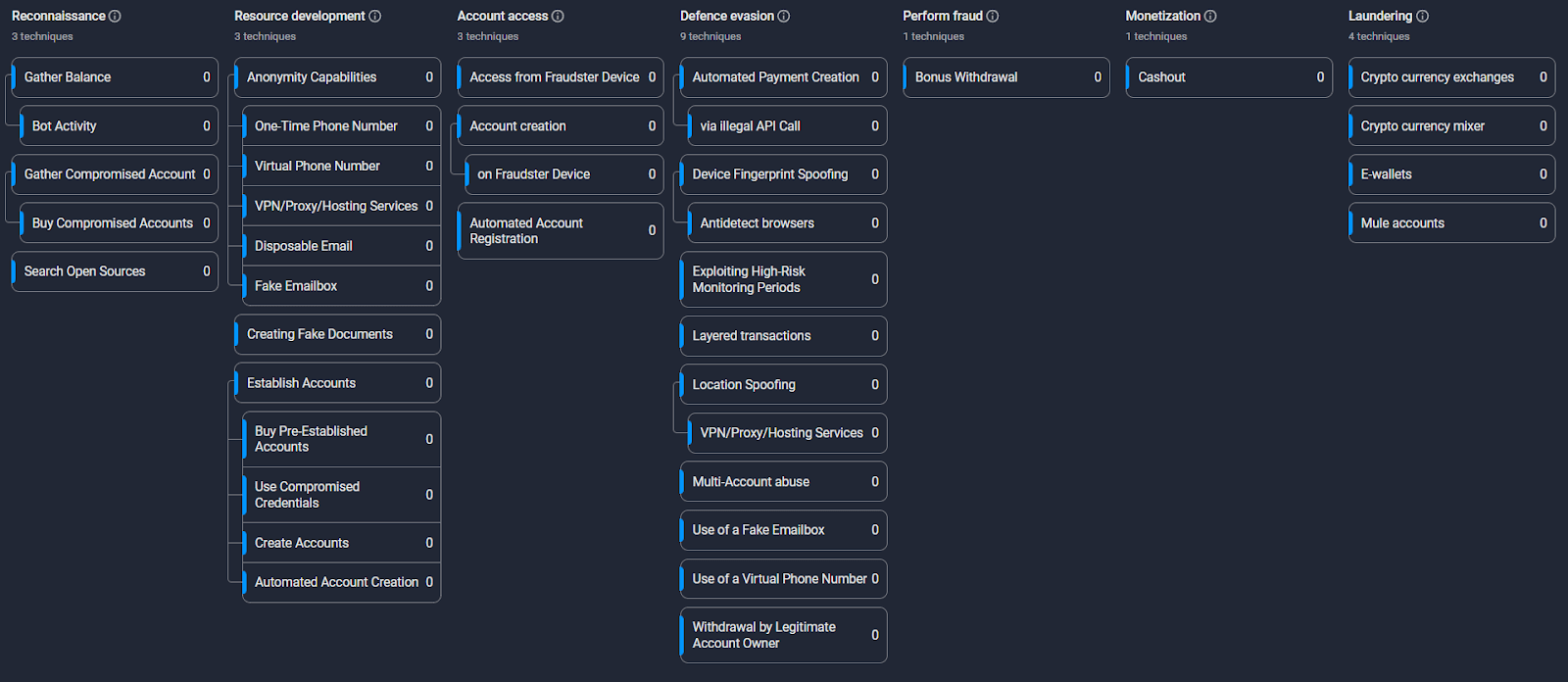The width and height of the screenshot is (1568, 682).
Task: Open the Account access info icon
Action: pos(558,17)
